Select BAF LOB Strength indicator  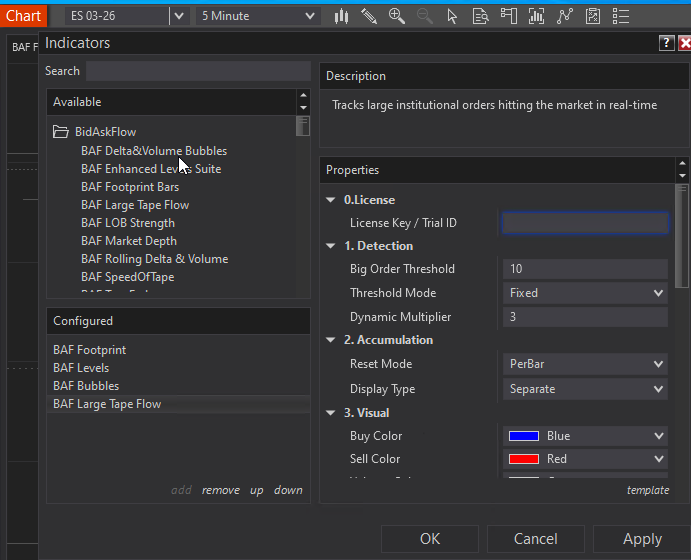pos(128,223)
